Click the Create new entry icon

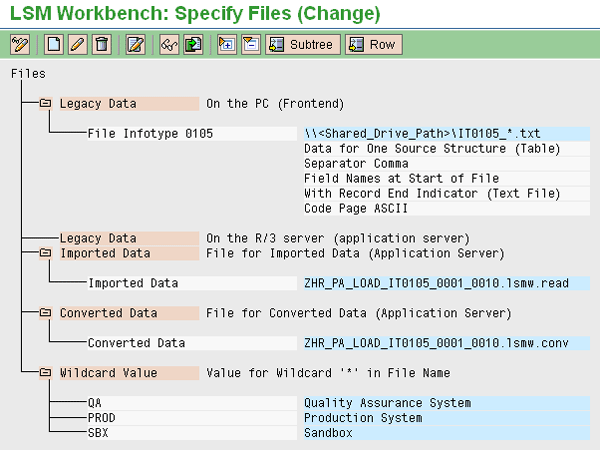pyautogui.click(x=54, y=44)
